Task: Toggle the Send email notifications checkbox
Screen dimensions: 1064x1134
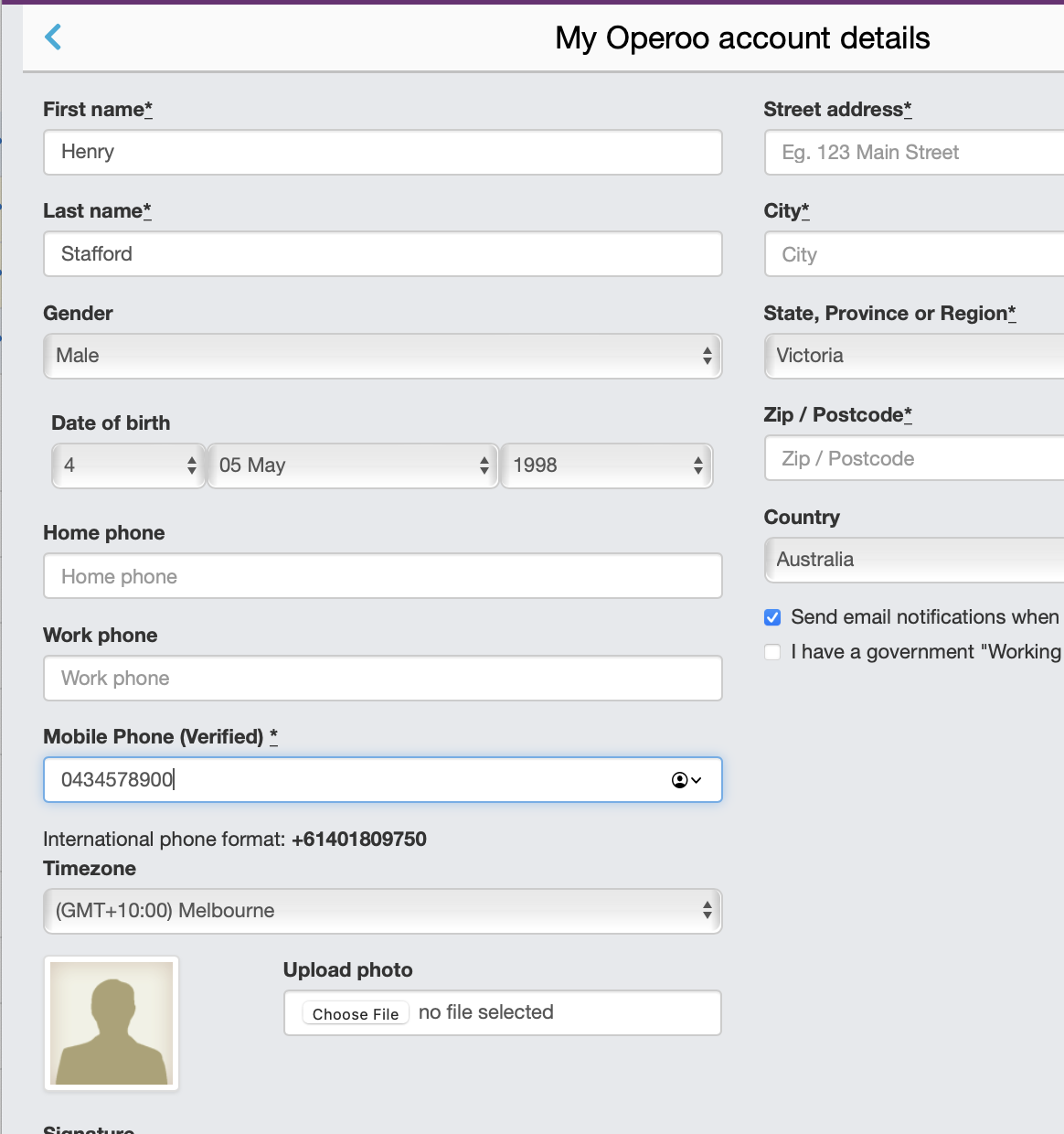Action: coord(772,617)
